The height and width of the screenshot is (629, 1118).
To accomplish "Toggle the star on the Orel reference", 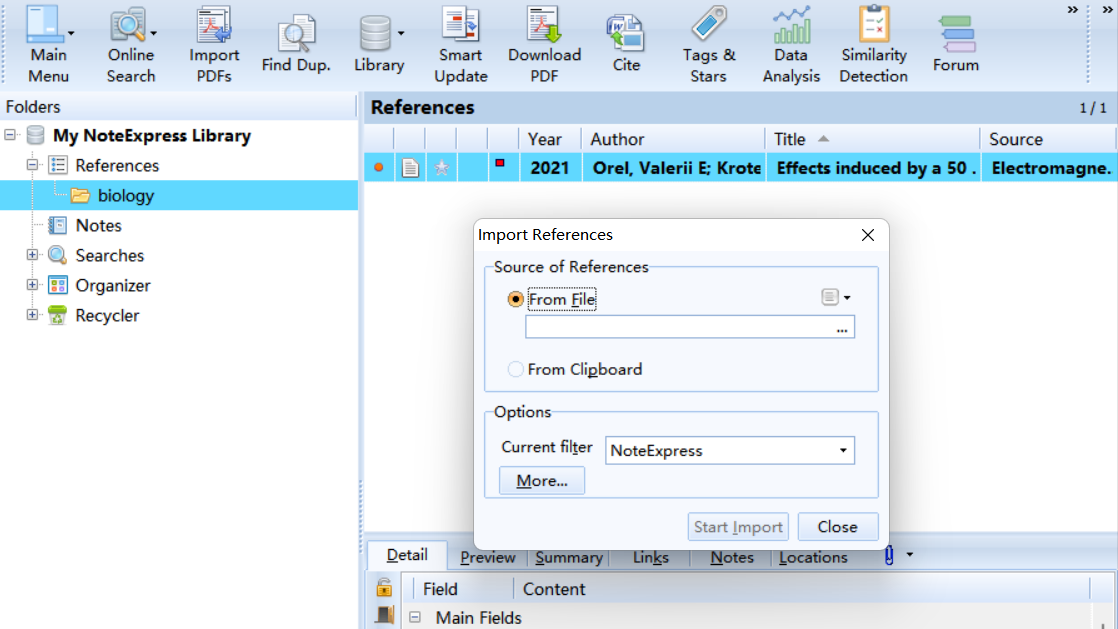I will 442,168.
